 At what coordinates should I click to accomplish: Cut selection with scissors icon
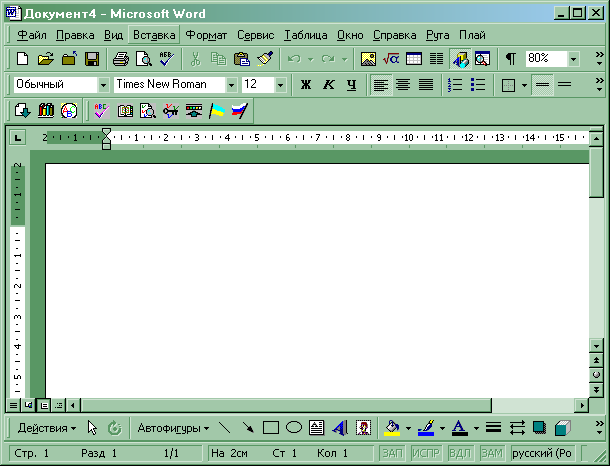(195, 59)
